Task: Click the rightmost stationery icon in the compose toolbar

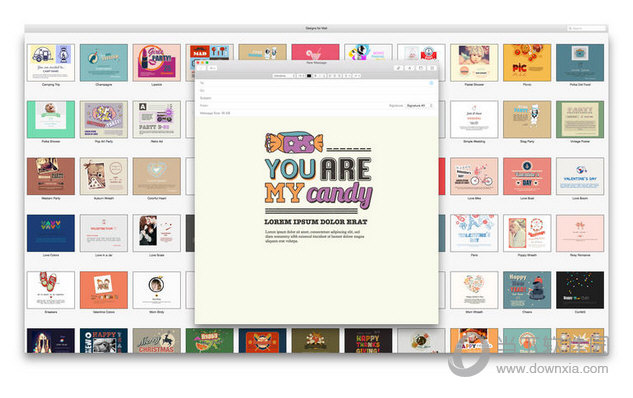Action: pos(432,68)
